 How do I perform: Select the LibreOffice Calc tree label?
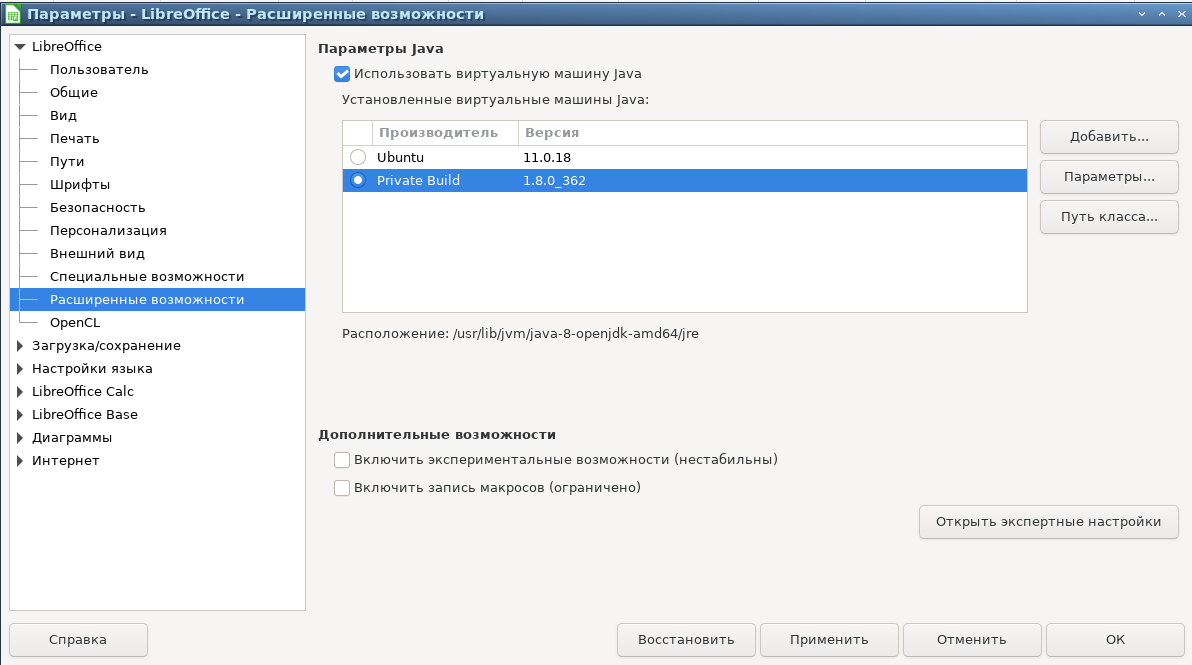click(83, 391)
